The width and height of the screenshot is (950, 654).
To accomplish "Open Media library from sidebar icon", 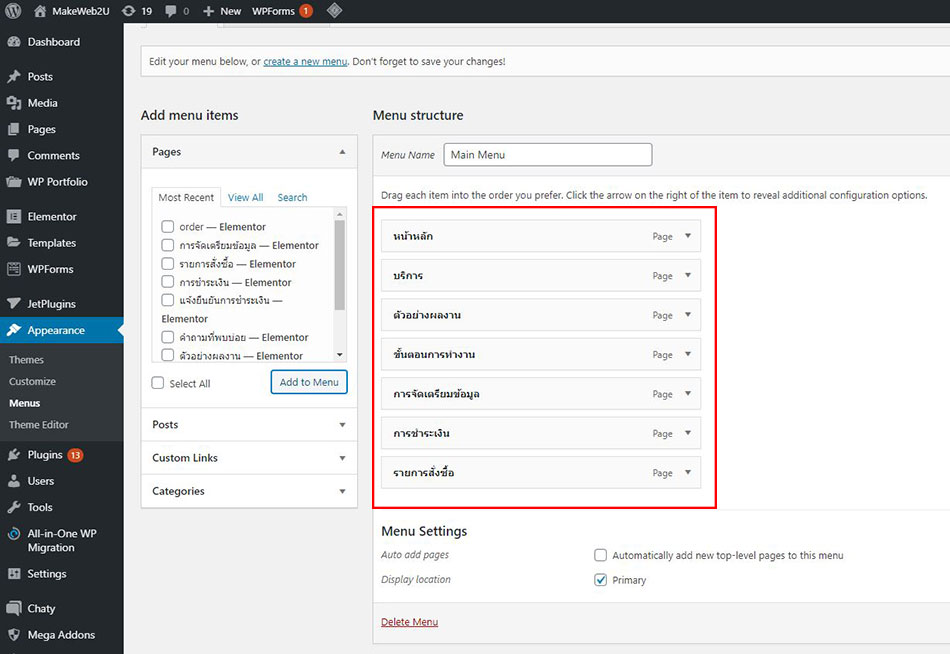I will (x=13, y=103).
